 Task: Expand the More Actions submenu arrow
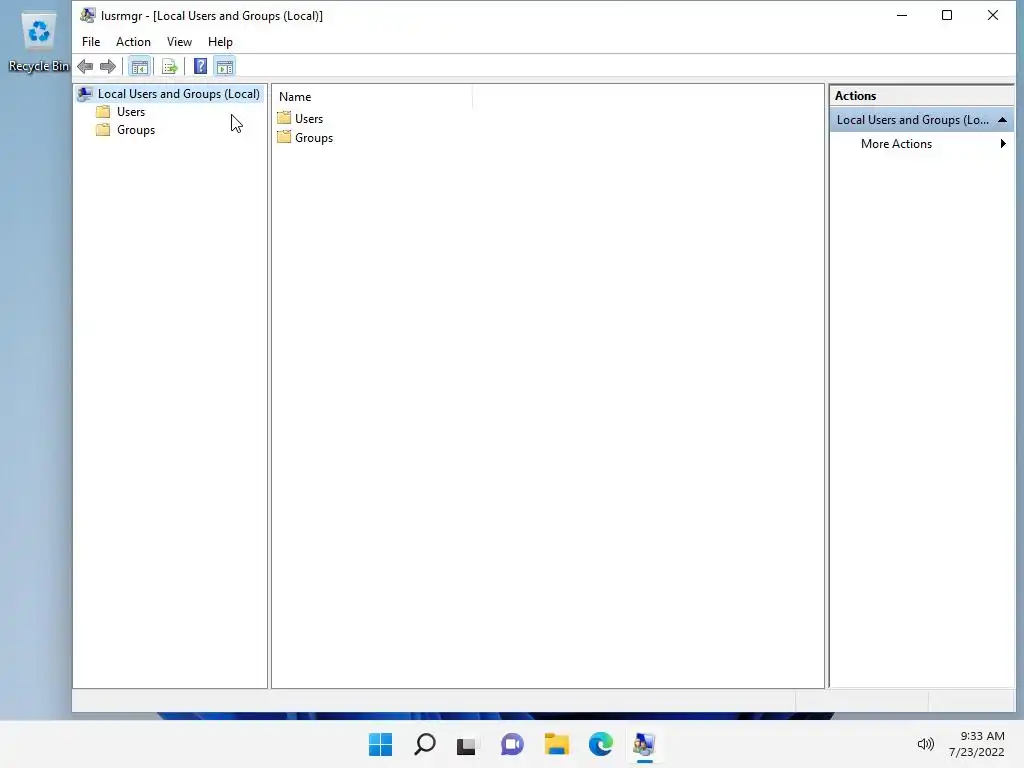click(x=1003, y=144)
